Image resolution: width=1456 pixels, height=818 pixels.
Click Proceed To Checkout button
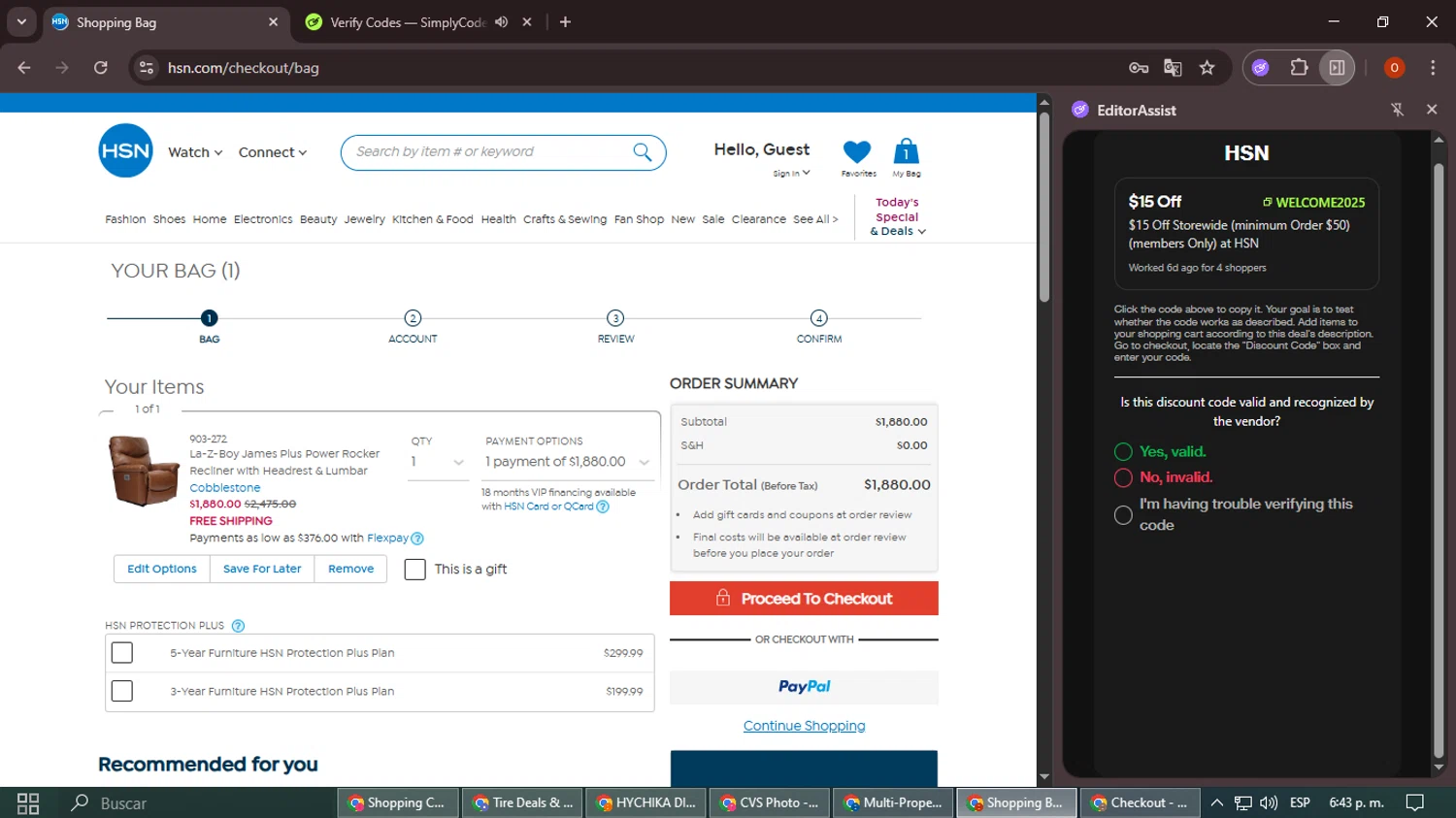(804, 599)
